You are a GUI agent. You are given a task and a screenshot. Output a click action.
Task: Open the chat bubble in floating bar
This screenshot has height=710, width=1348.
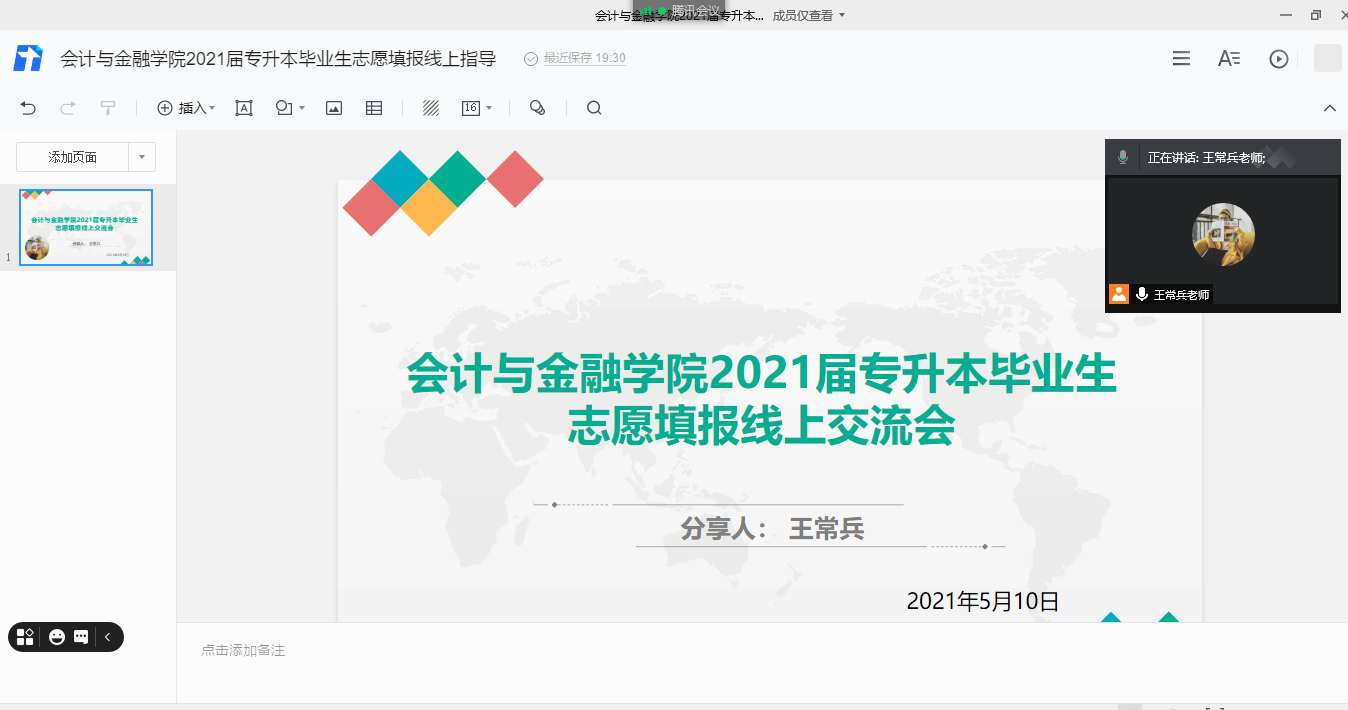pyautogui.click(x=81, y=637)
